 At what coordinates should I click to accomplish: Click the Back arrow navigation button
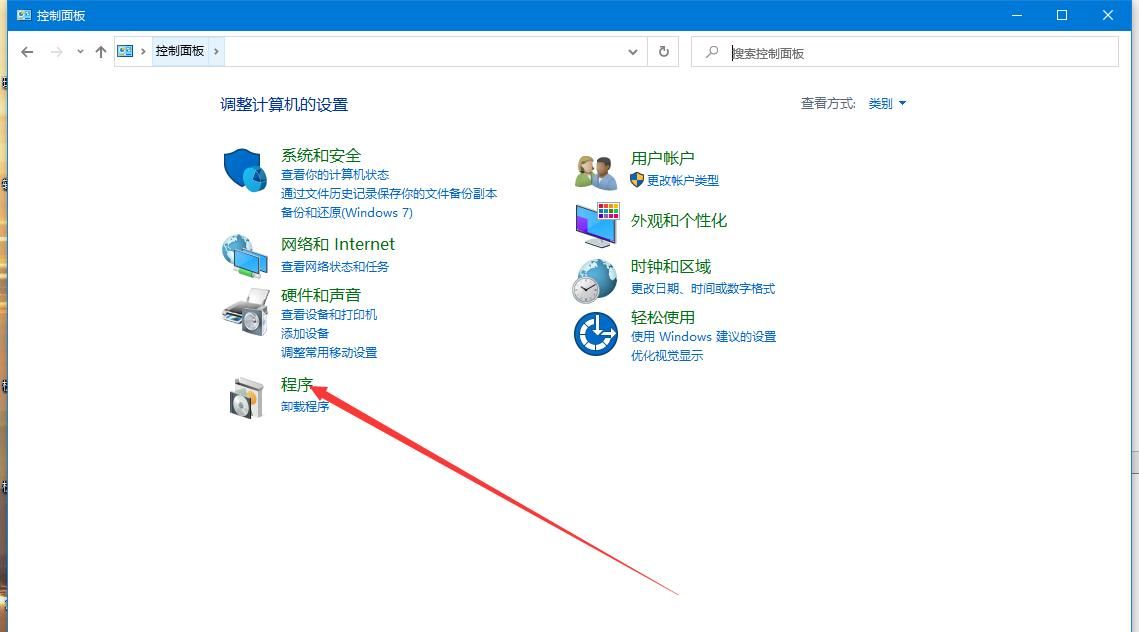click(27, 52)
